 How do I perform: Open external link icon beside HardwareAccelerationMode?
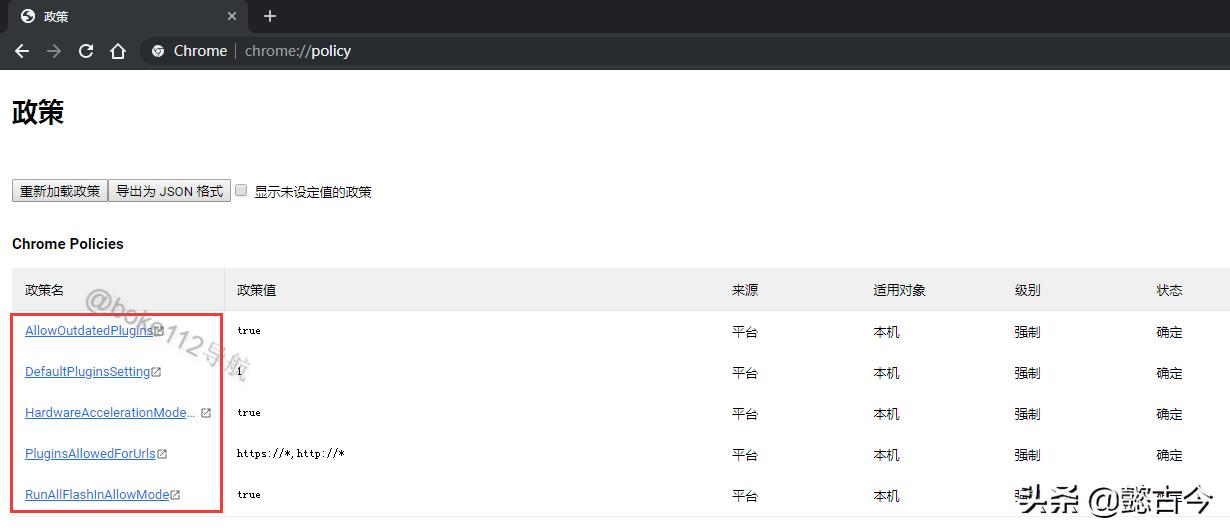pos(206,413)
